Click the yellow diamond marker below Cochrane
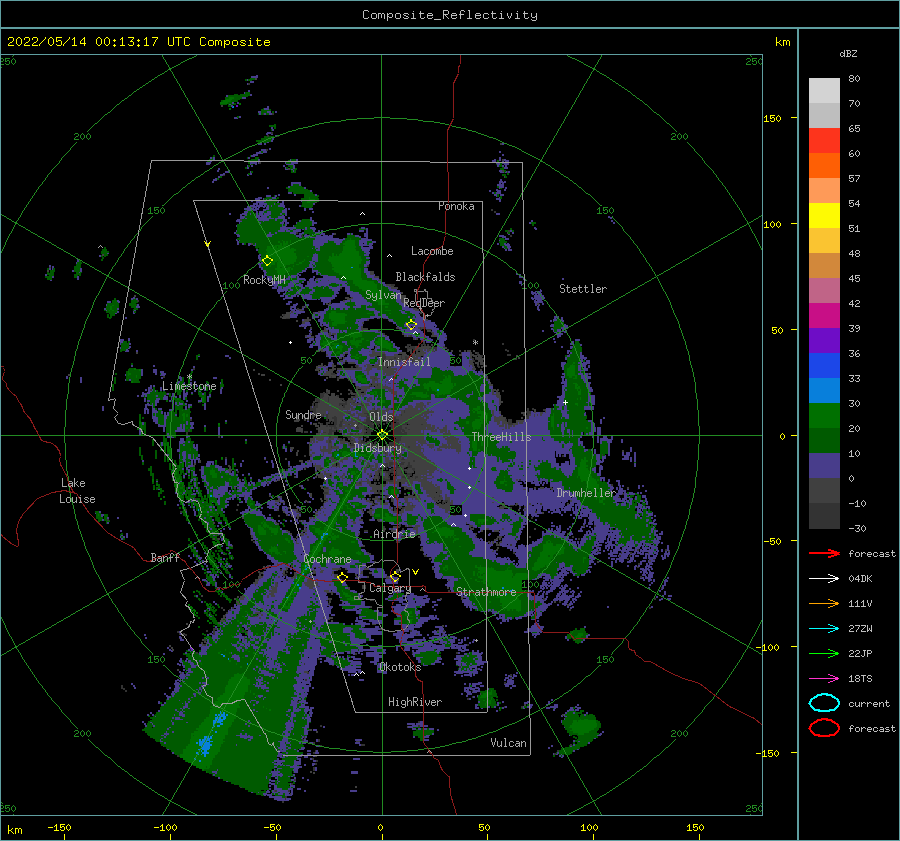The height and width of the screenshot is (841, 900). (x=342, y=577)
